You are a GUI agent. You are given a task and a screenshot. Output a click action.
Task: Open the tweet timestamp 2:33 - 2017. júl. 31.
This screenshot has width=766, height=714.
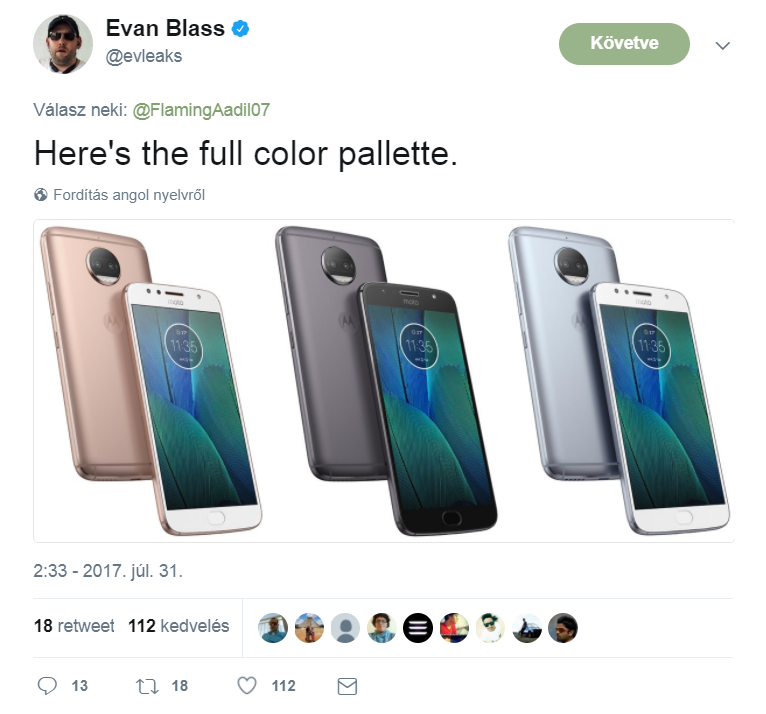108,572
